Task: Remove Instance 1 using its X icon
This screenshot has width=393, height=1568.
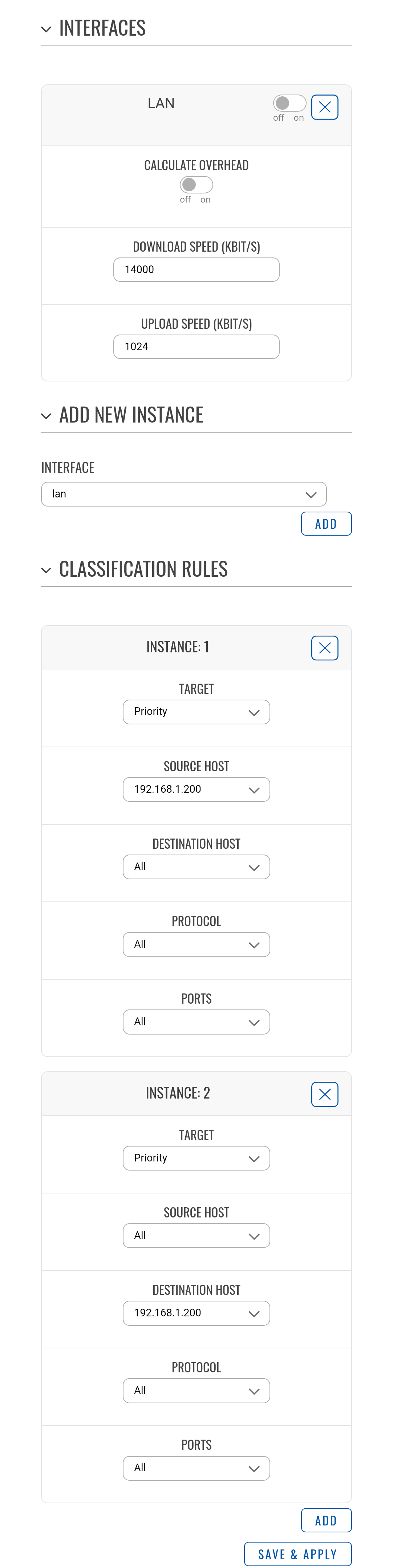Action: point(324,648)
